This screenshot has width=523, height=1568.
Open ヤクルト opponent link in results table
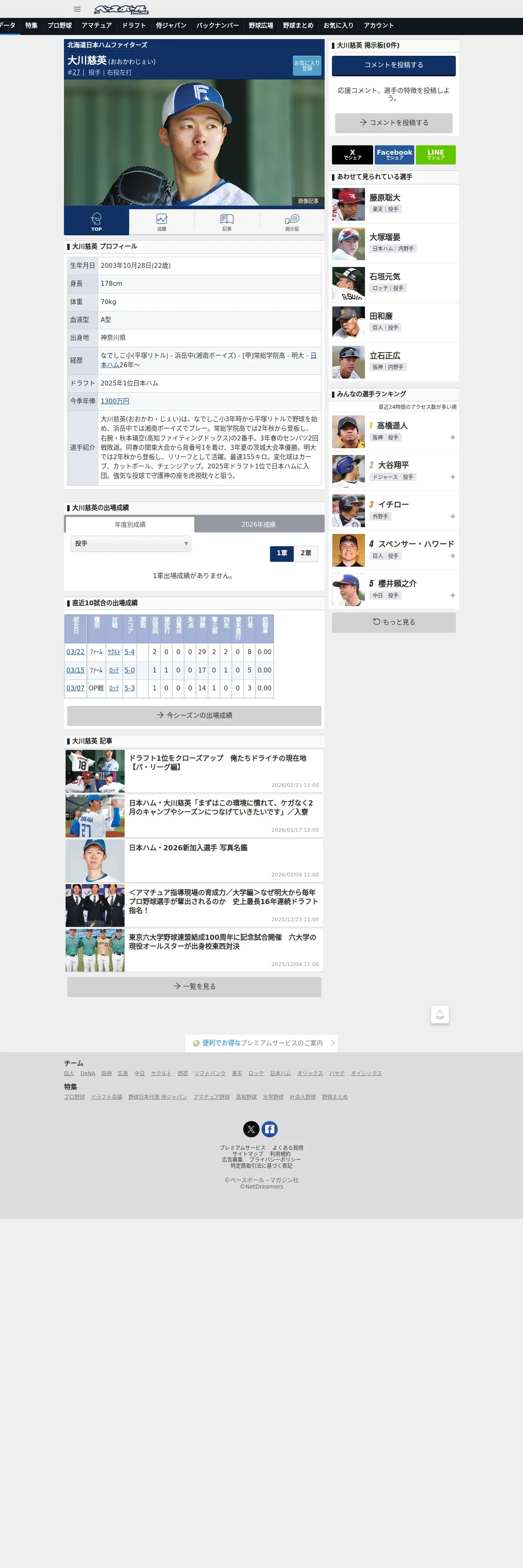click(x=114, y=652)
